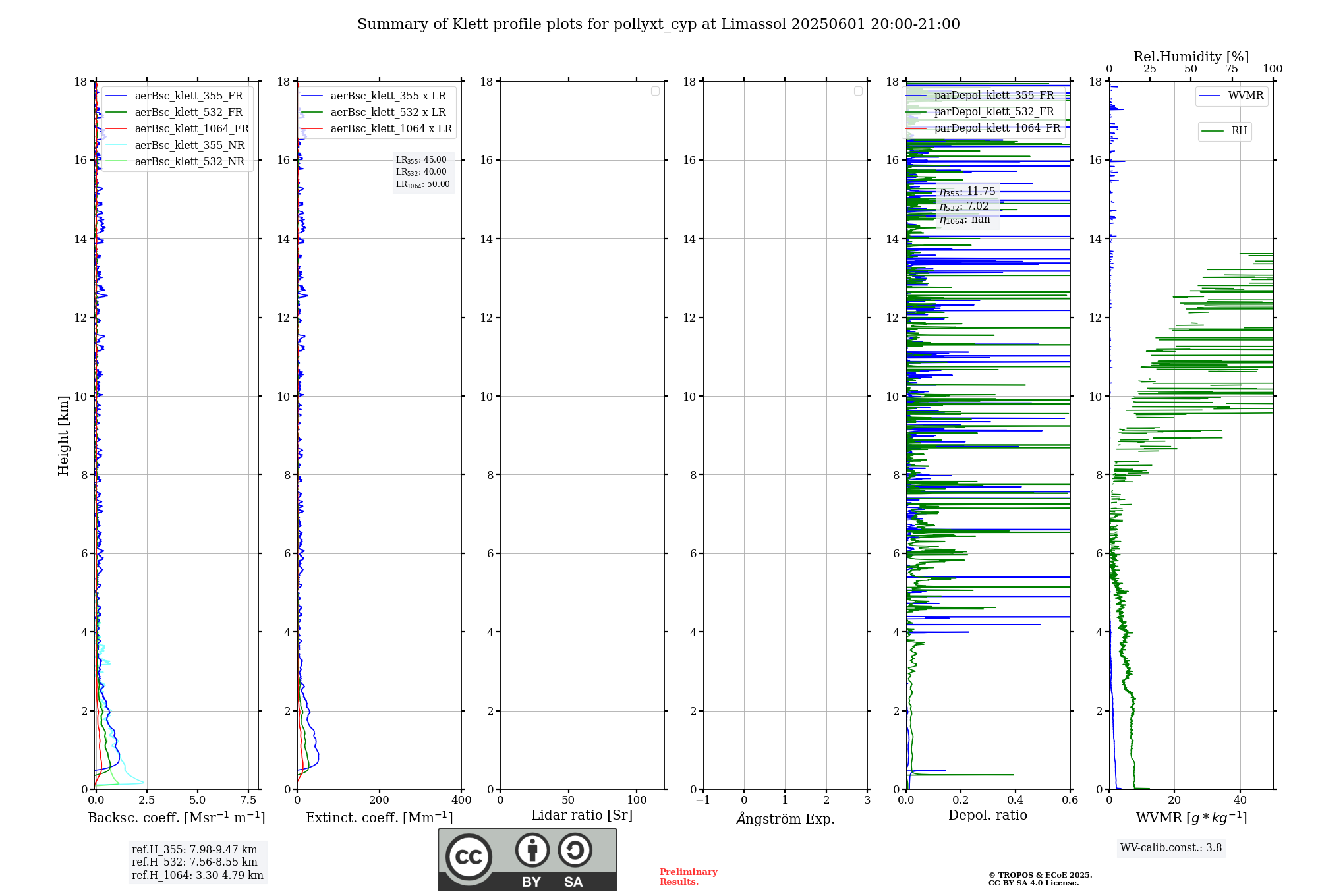Screen dimensions: 1318x896
Task: Click the Creative Commons CC icon
Action: (469, 856)
